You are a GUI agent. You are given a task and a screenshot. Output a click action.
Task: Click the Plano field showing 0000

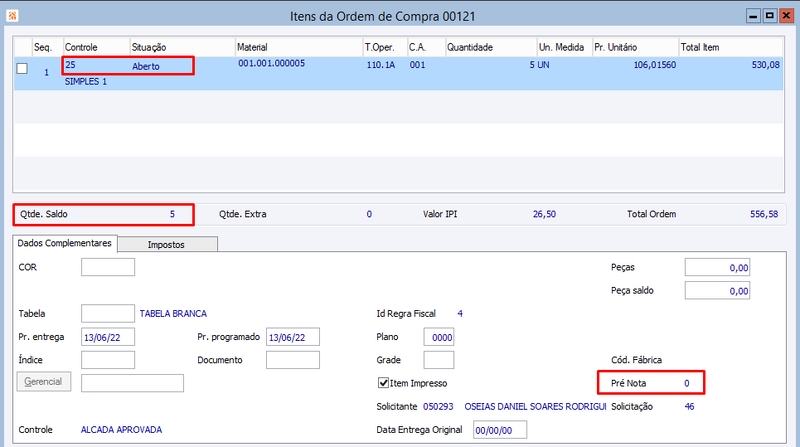439,337
